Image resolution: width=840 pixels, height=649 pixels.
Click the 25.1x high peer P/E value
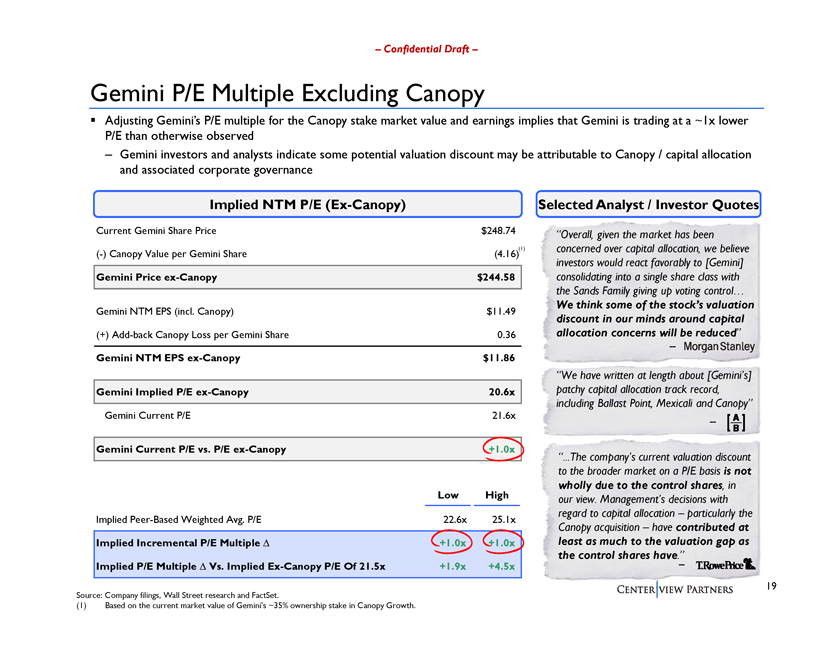tap(504, 519)
